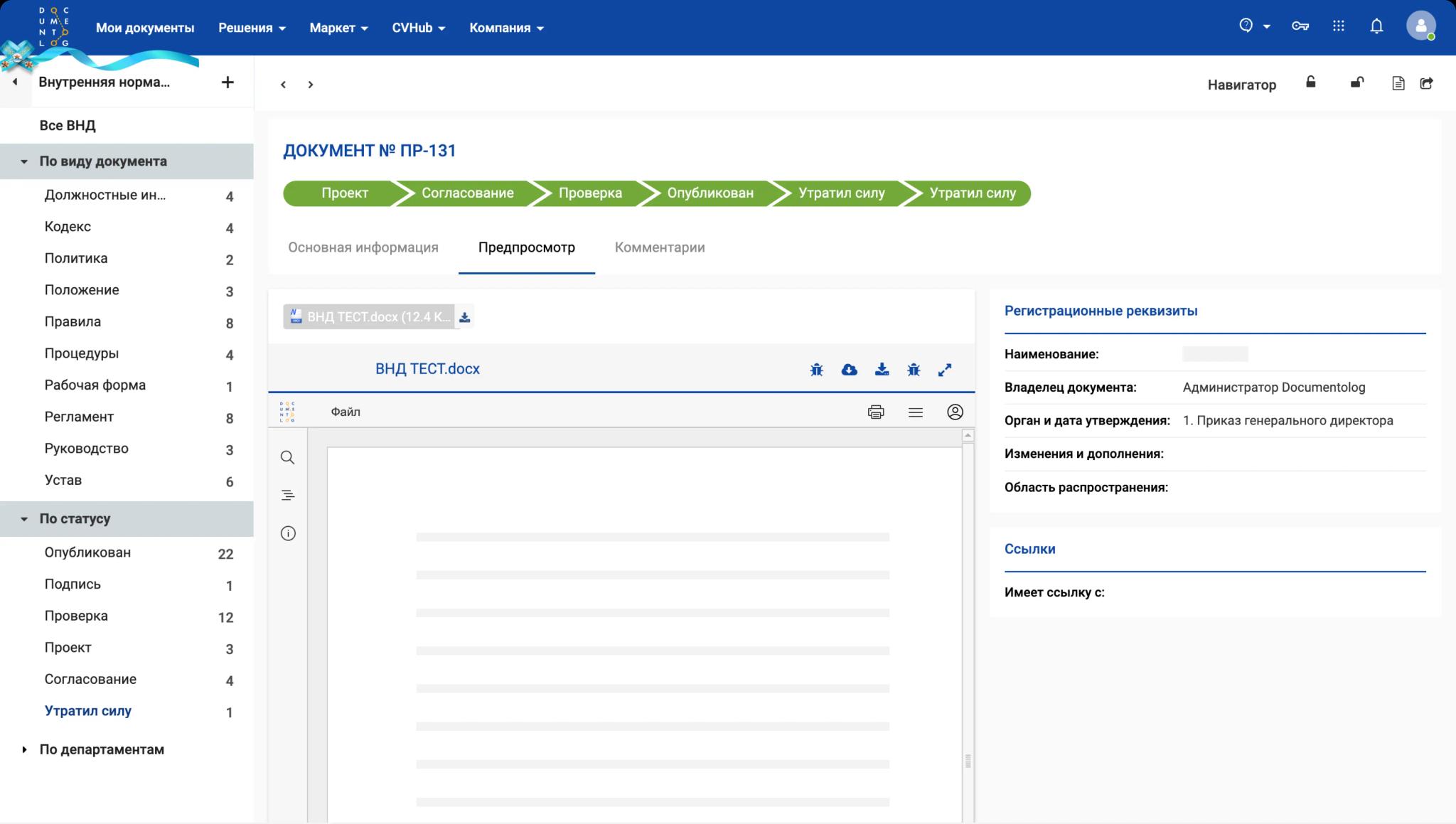Viewport: 1456px width, 824px height.
Task: Open the key access icon
Action: [1300, 27]
